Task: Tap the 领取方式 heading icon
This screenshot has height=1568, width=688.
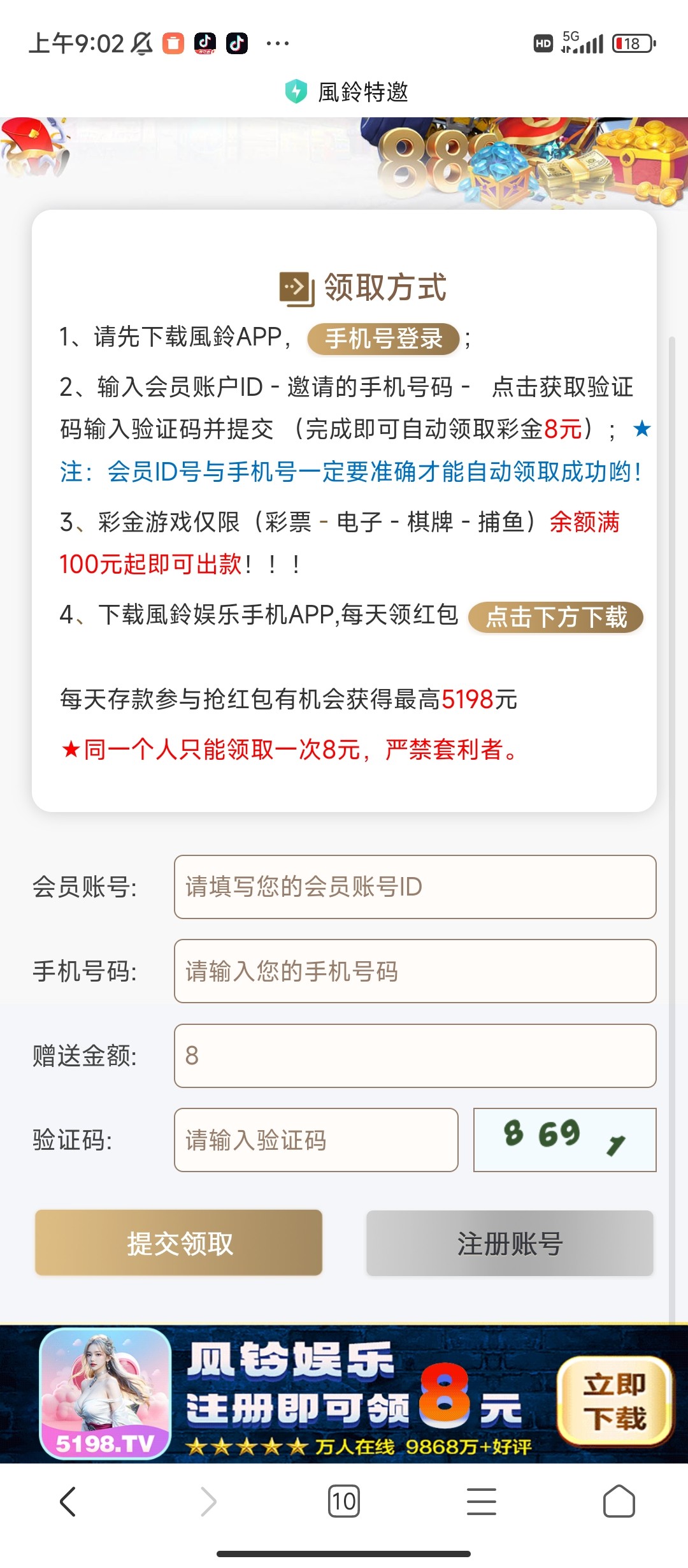Action: click(297, 289)
